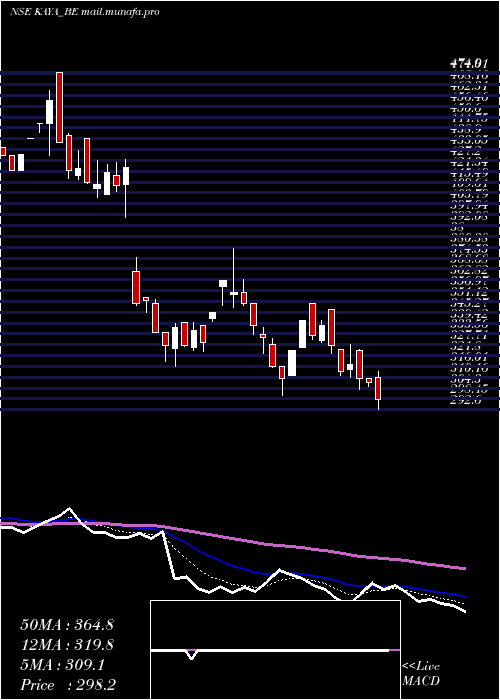Click the MACD dip marker in box
Viewport: 500px width, 700px height.
[192, 655]
